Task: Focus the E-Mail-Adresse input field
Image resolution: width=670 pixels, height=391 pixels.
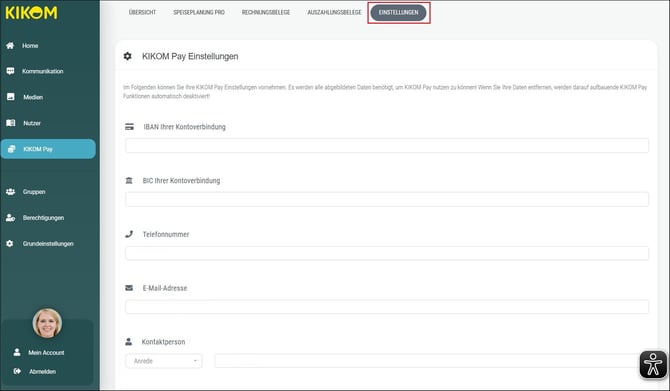Action: pyautogui.click(x=387, y=307)
